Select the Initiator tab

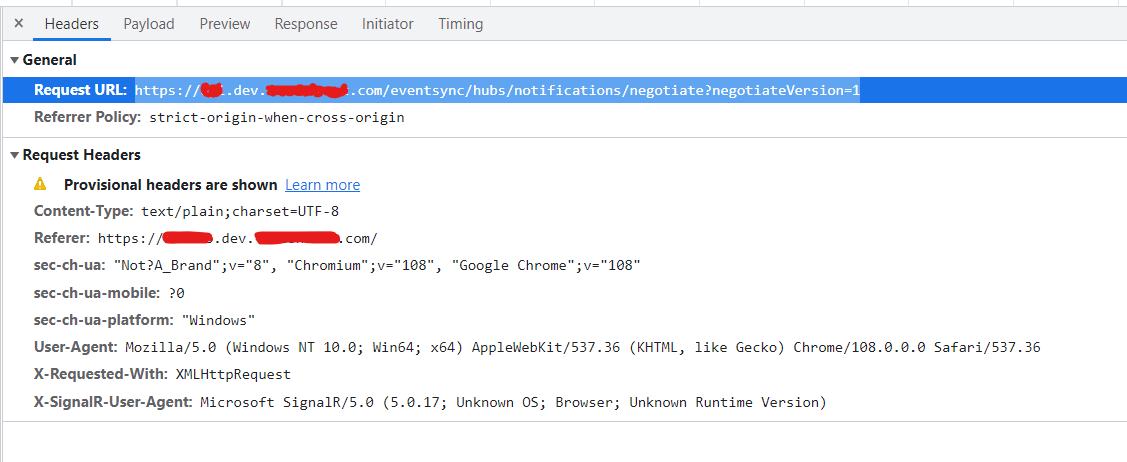click(x=387, y=23)
